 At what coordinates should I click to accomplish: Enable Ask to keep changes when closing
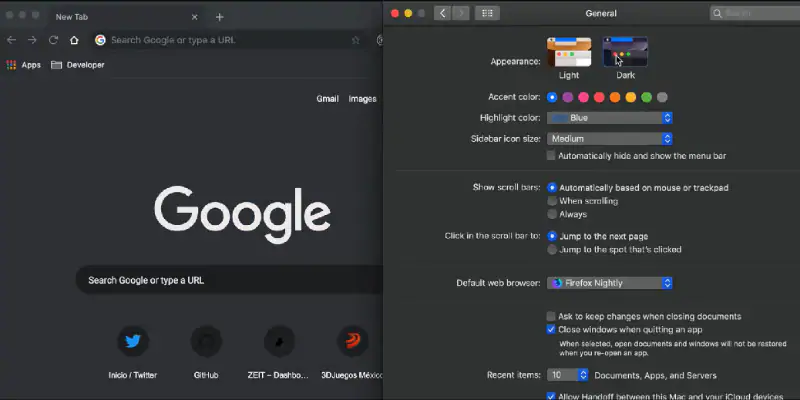[x=551, y=316]
